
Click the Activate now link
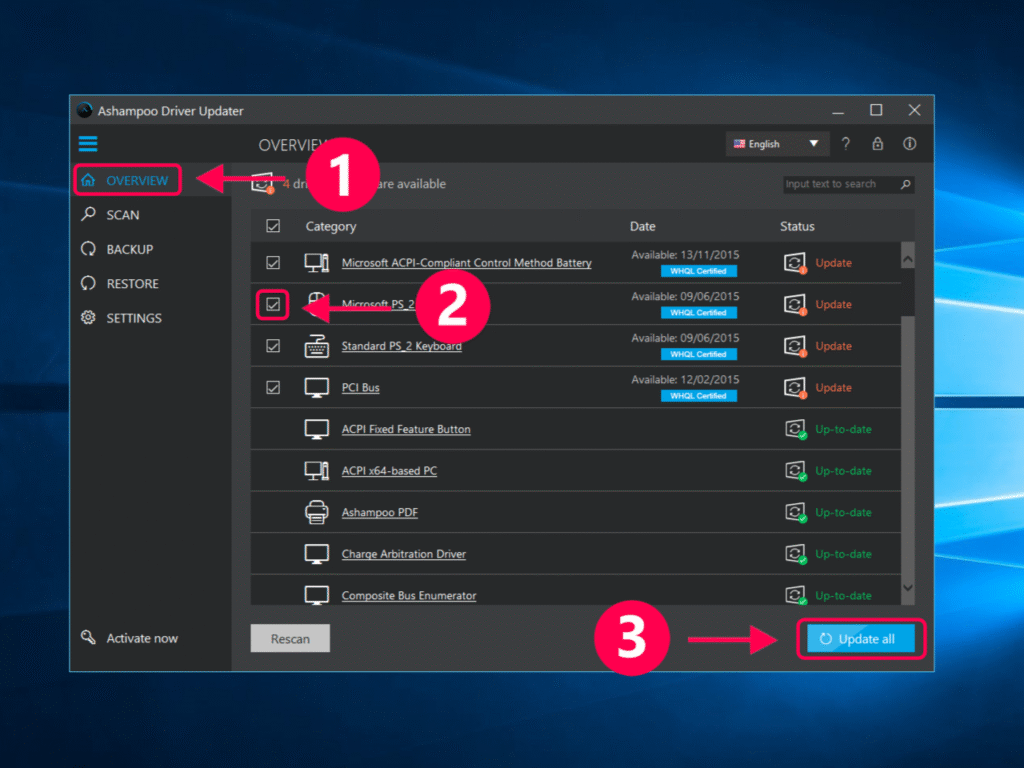141,638
